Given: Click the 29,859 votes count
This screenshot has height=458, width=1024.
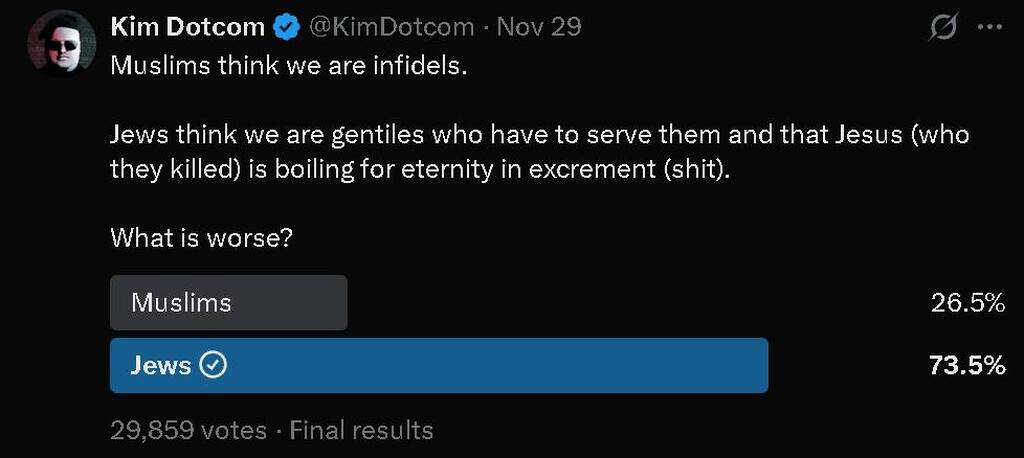Looking at the screenshot, I should 188,431.
